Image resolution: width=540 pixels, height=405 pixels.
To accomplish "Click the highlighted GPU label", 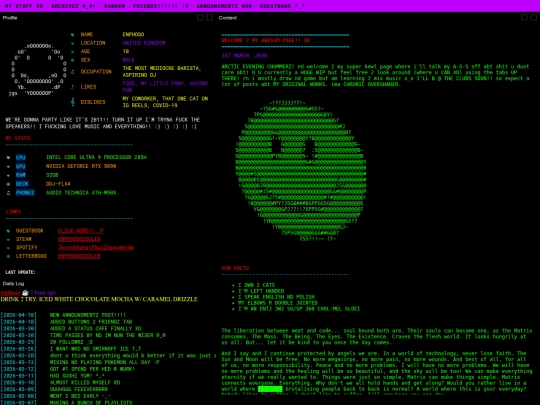I will point(20,166).
